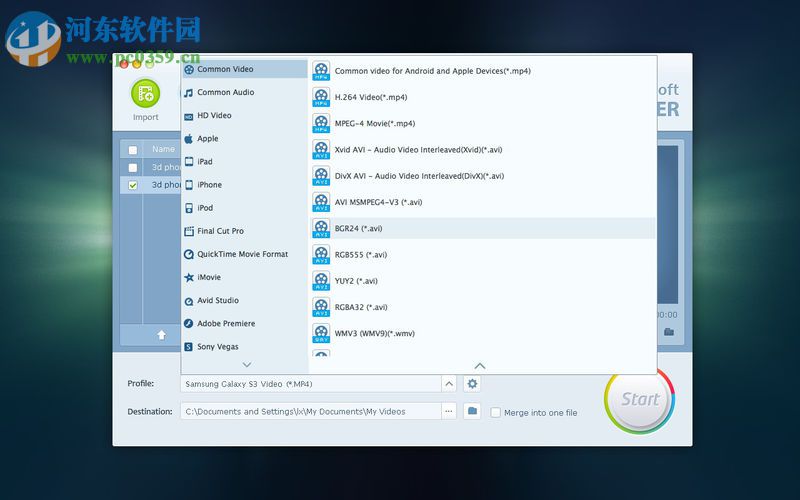Click the Xvid AVI format icon
Image resolution: width=800 pixels, height=500 pixels.
321,149
